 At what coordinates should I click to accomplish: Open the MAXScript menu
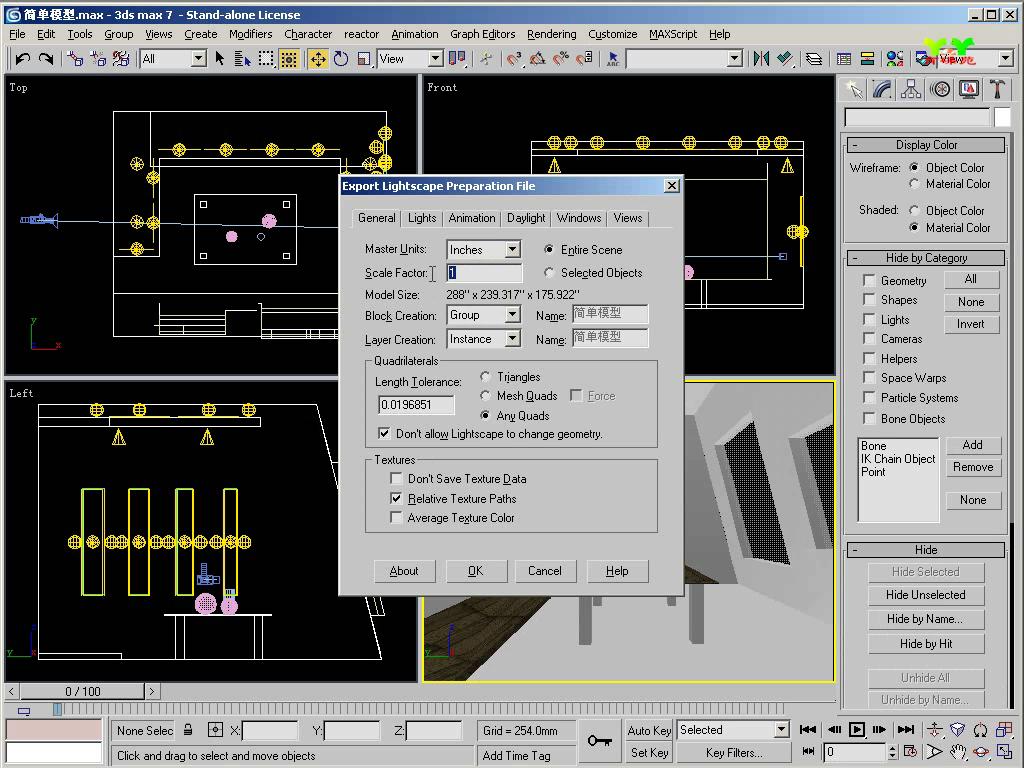[x=673, y=34]
